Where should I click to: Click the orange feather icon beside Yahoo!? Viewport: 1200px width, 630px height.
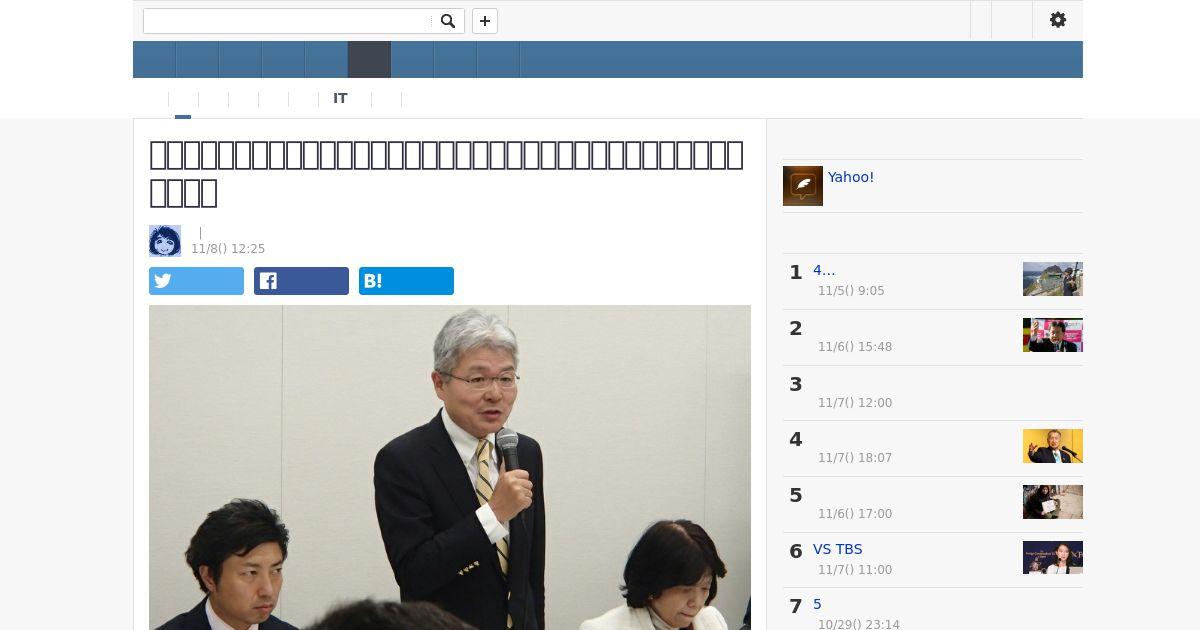803,186
